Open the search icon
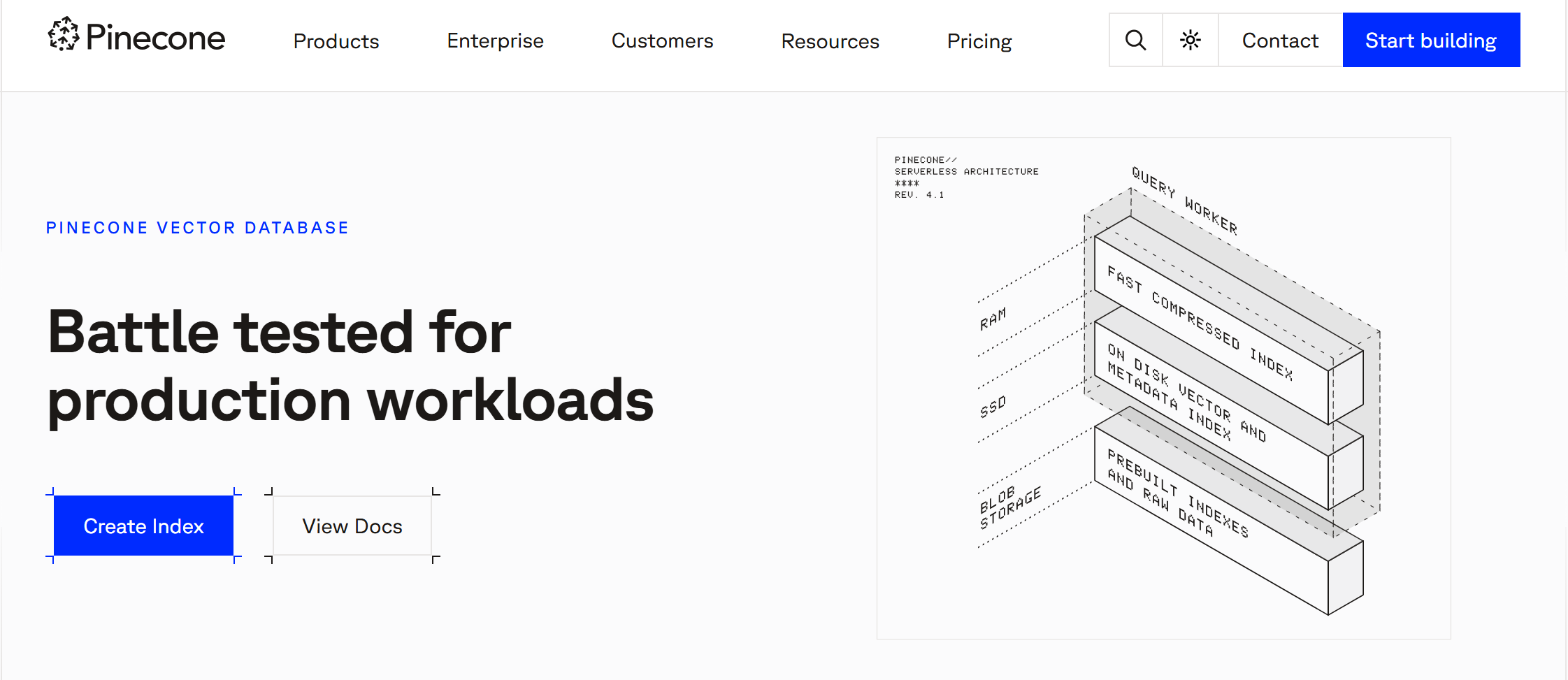 1136,40
